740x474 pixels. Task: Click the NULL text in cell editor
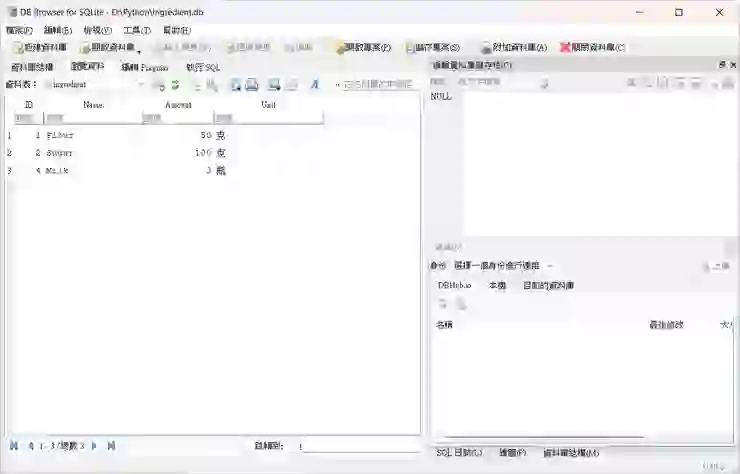click(441, 96)
